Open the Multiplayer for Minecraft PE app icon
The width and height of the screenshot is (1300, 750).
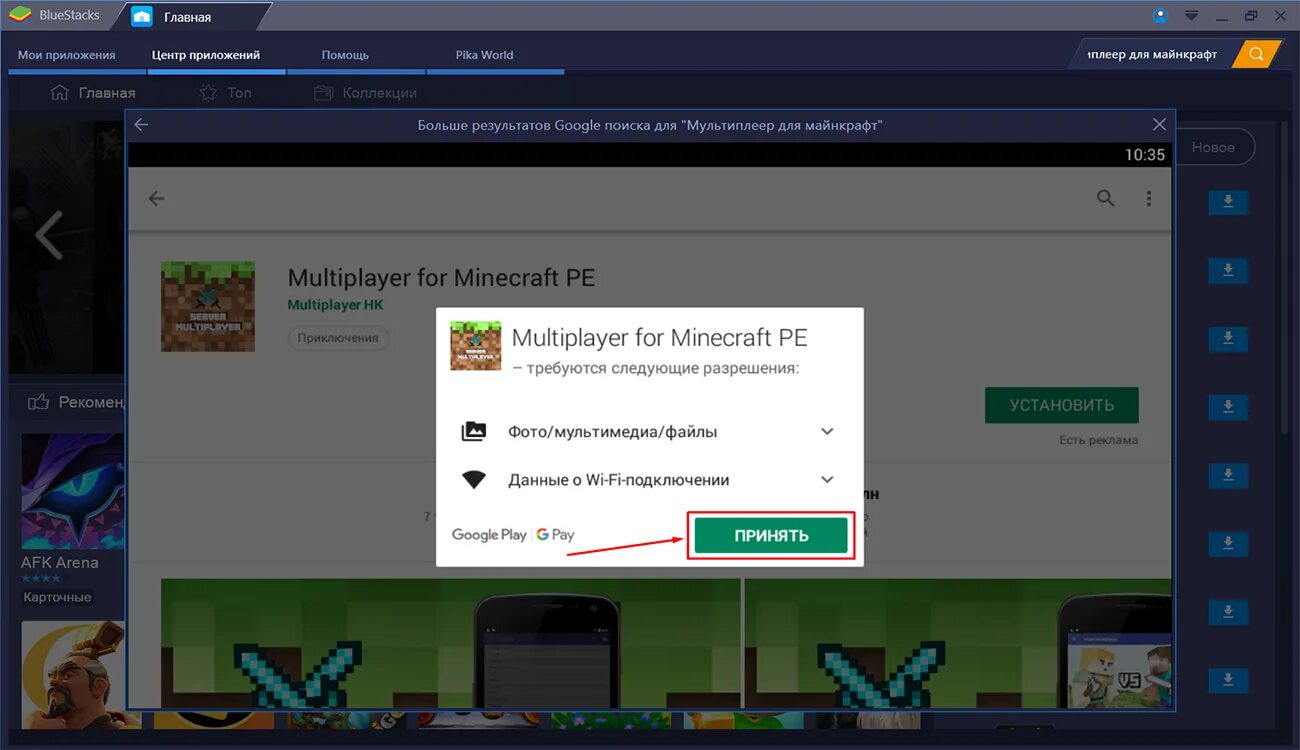[x=208, y=306]
